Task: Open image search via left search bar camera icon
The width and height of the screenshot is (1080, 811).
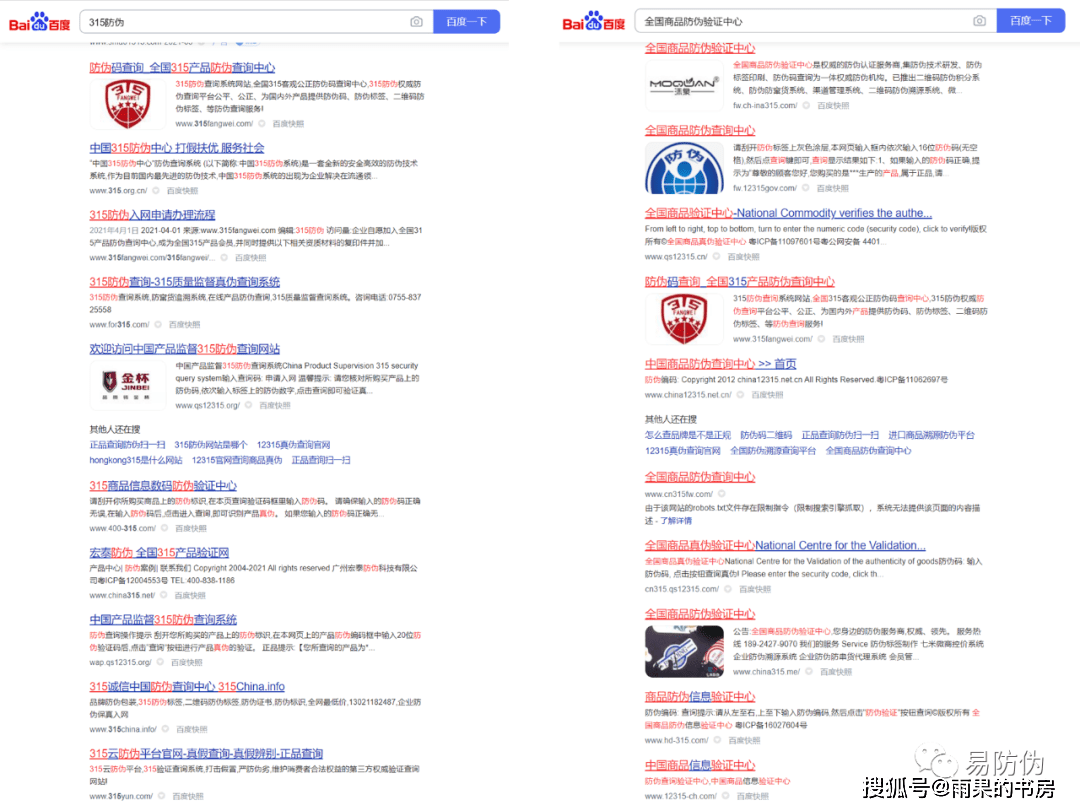Action: click(x=417, y=20)
